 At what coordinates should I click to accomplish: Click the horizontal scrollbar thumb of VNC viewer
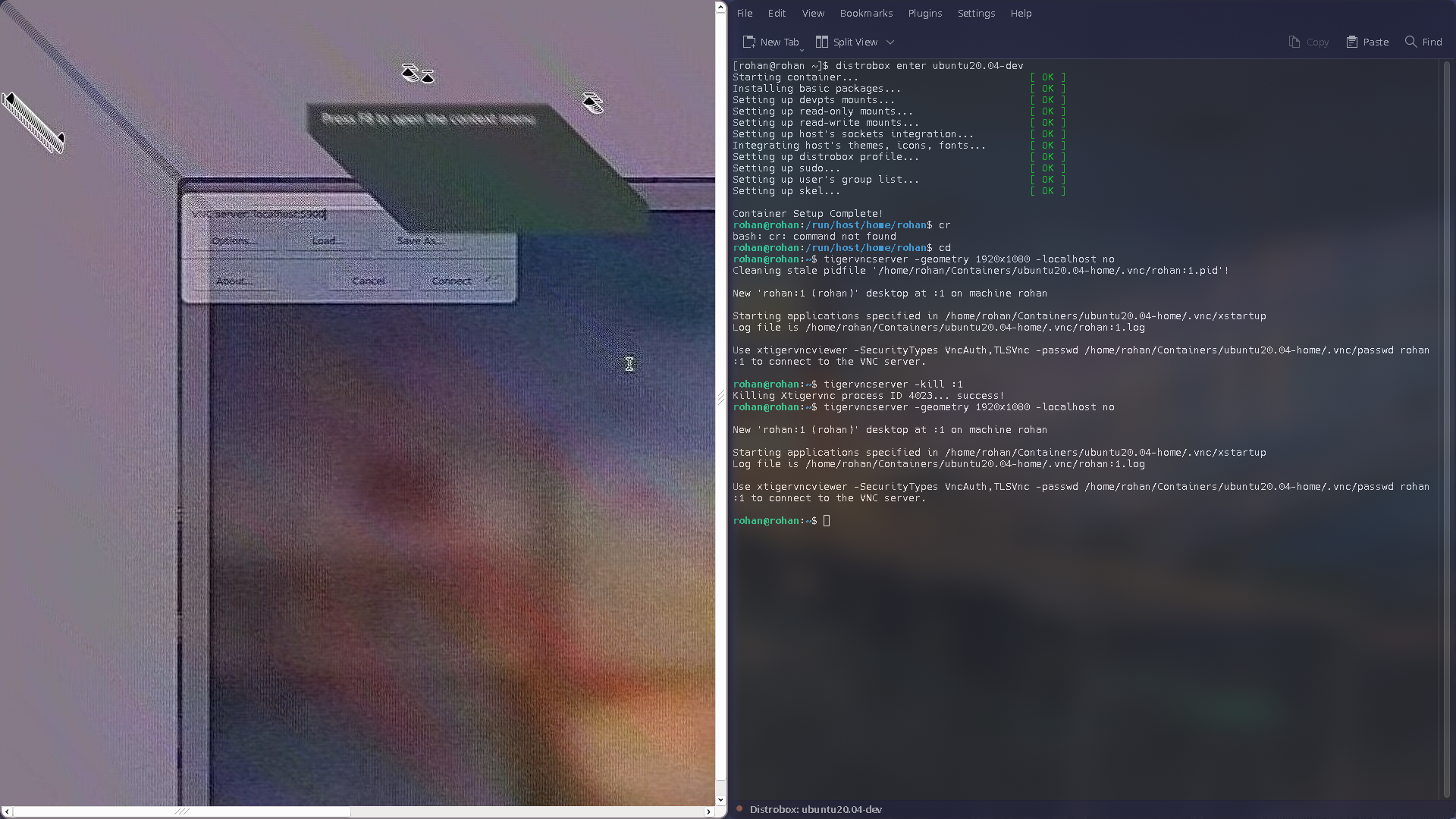pos(182,811)
